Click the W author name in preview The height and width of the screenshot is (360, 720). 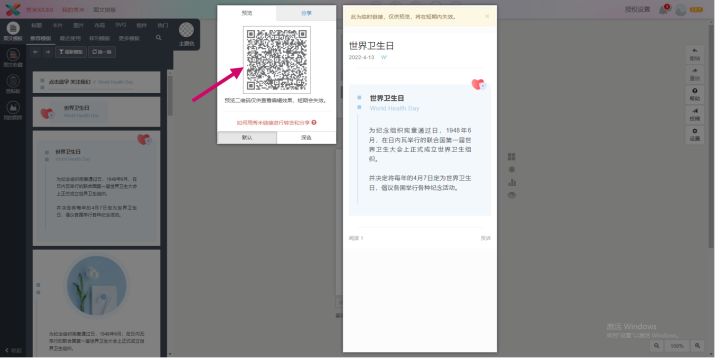tap(384, 57)
